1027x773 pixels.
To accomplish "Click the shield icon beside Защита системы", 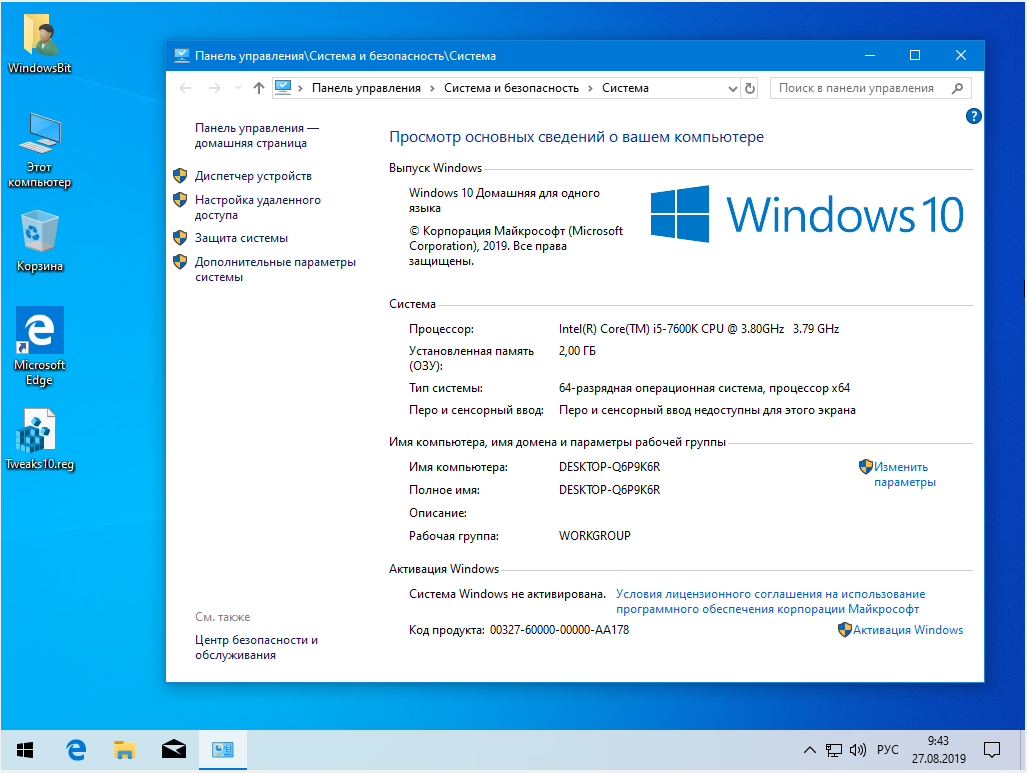I will pyautogui.click(x=180, y=238).
